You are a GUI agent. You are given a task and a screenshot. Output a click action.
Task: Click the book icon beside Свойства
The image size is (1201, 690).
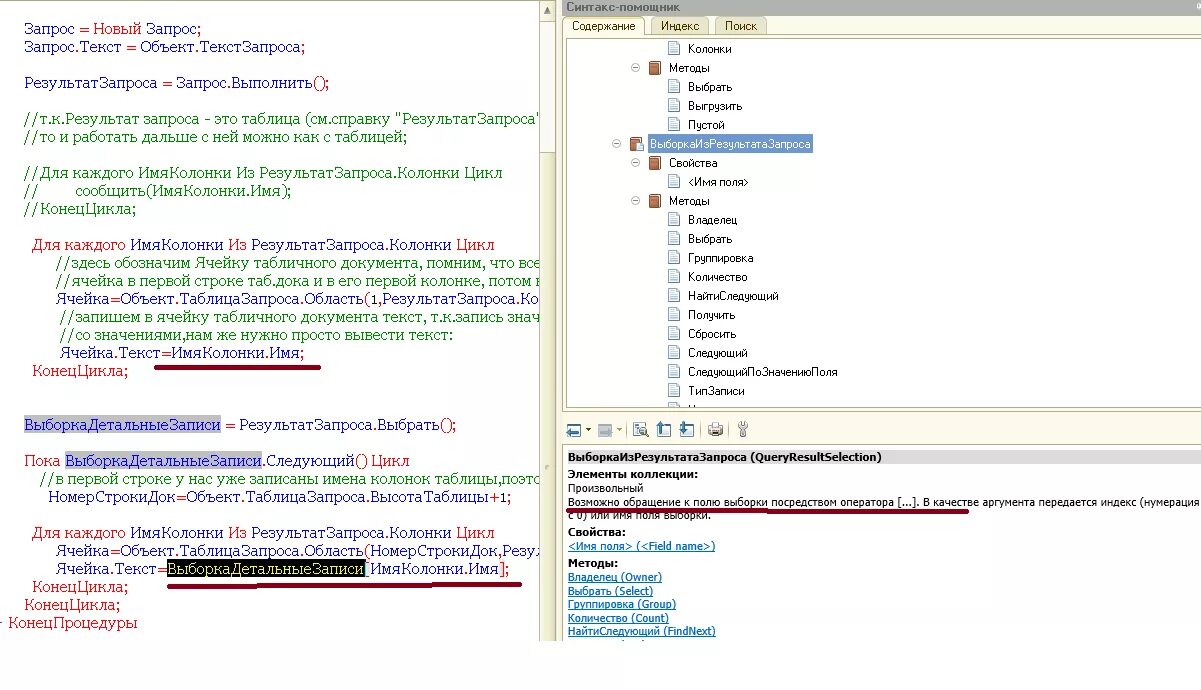tap(655, 162)
